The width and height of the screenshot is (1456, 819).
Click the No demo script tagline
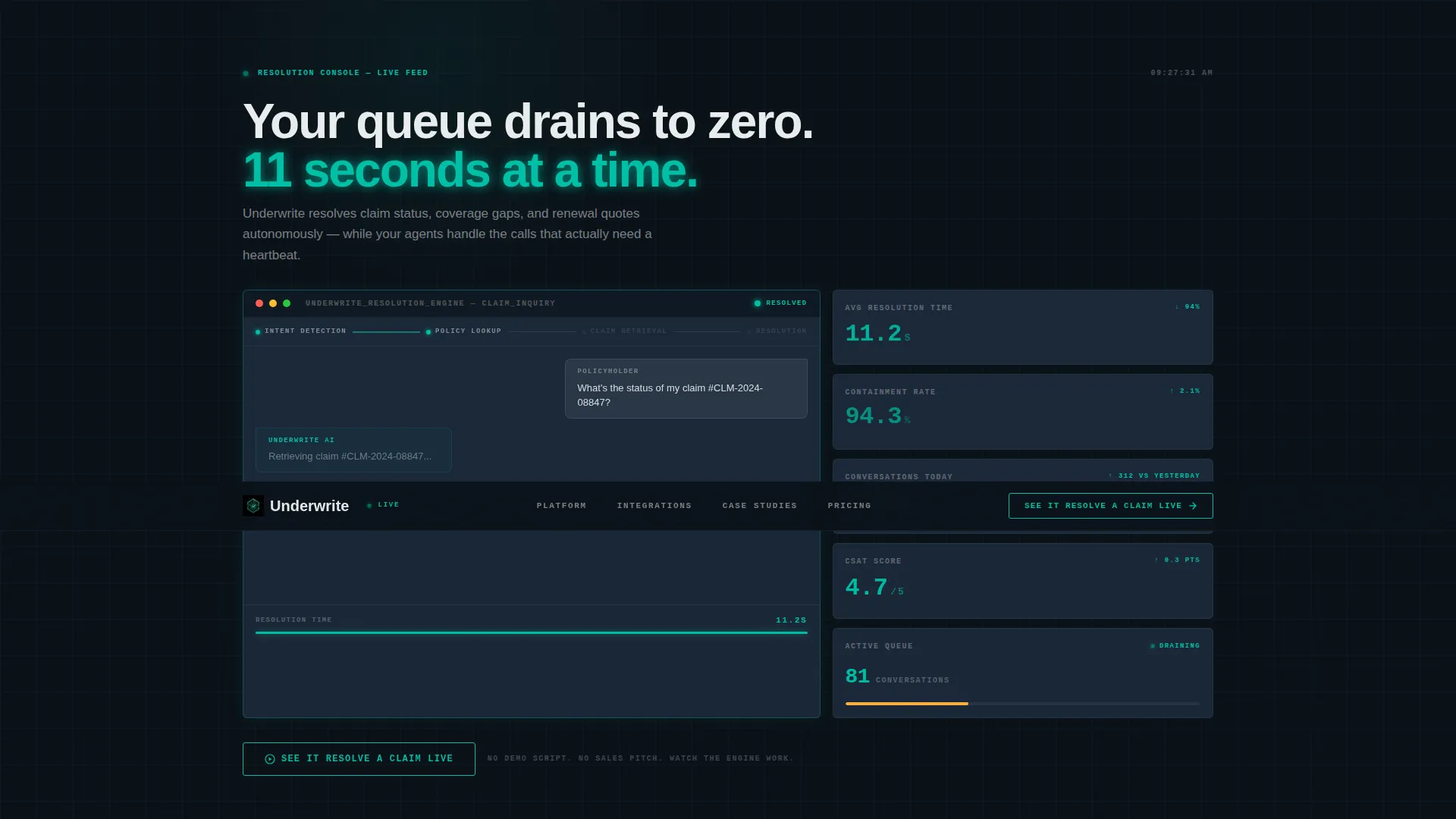point(640,758)
